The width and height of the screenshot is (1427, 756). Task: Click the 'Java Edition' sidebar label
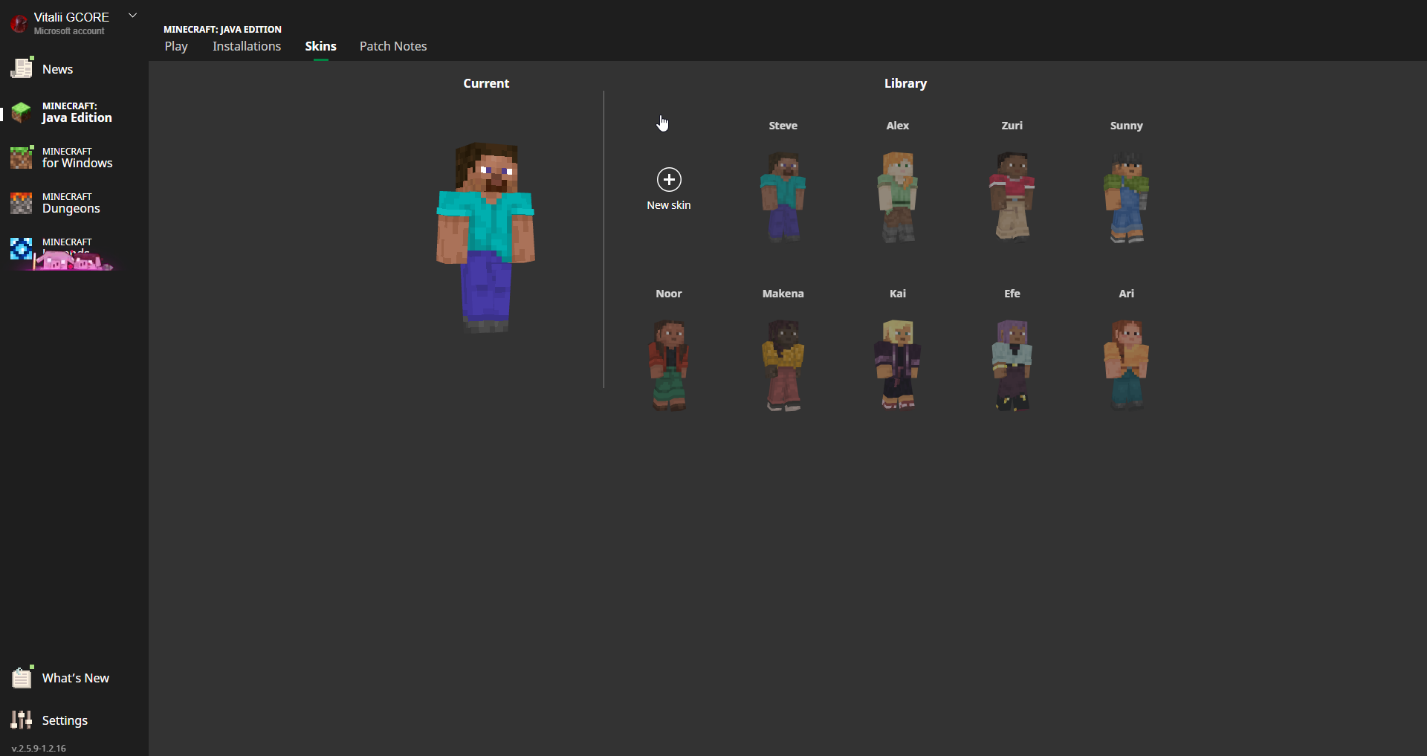(77, 118)
